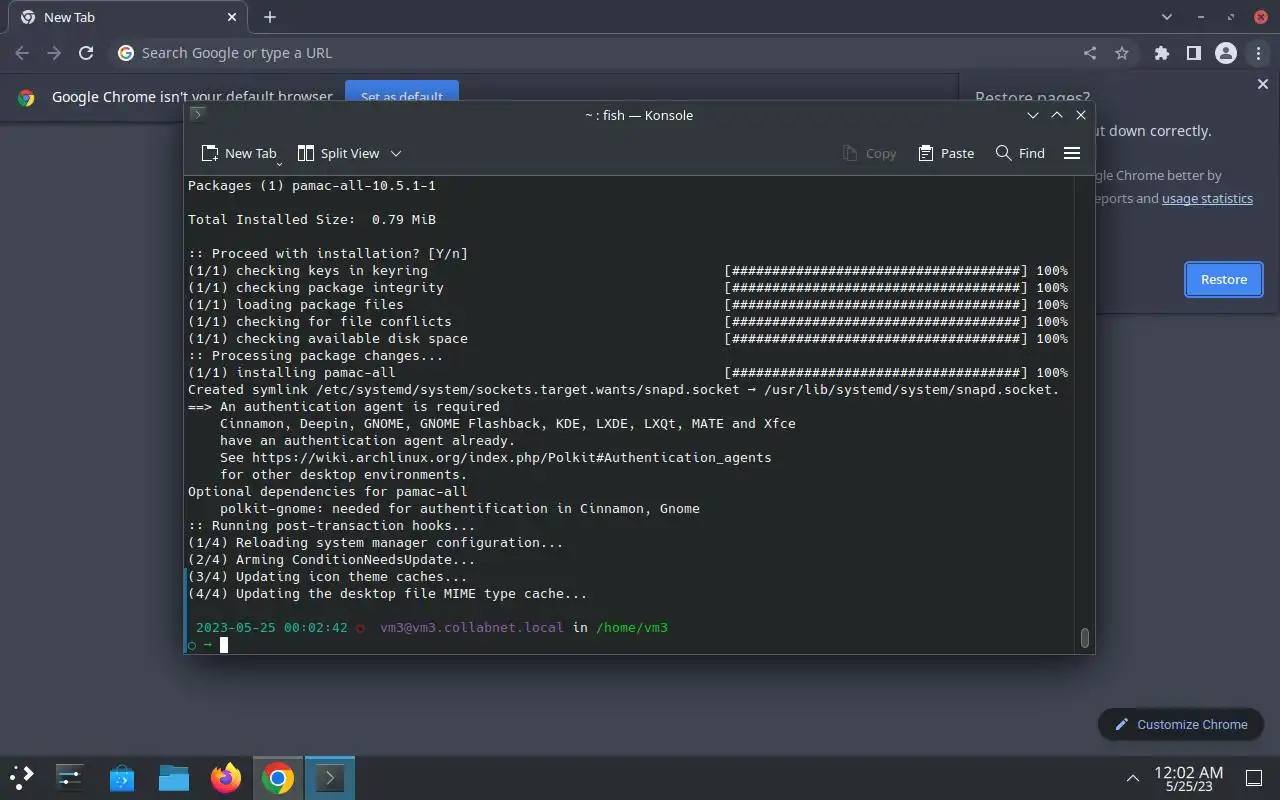Click the Restore button in Chrome

1224,279
